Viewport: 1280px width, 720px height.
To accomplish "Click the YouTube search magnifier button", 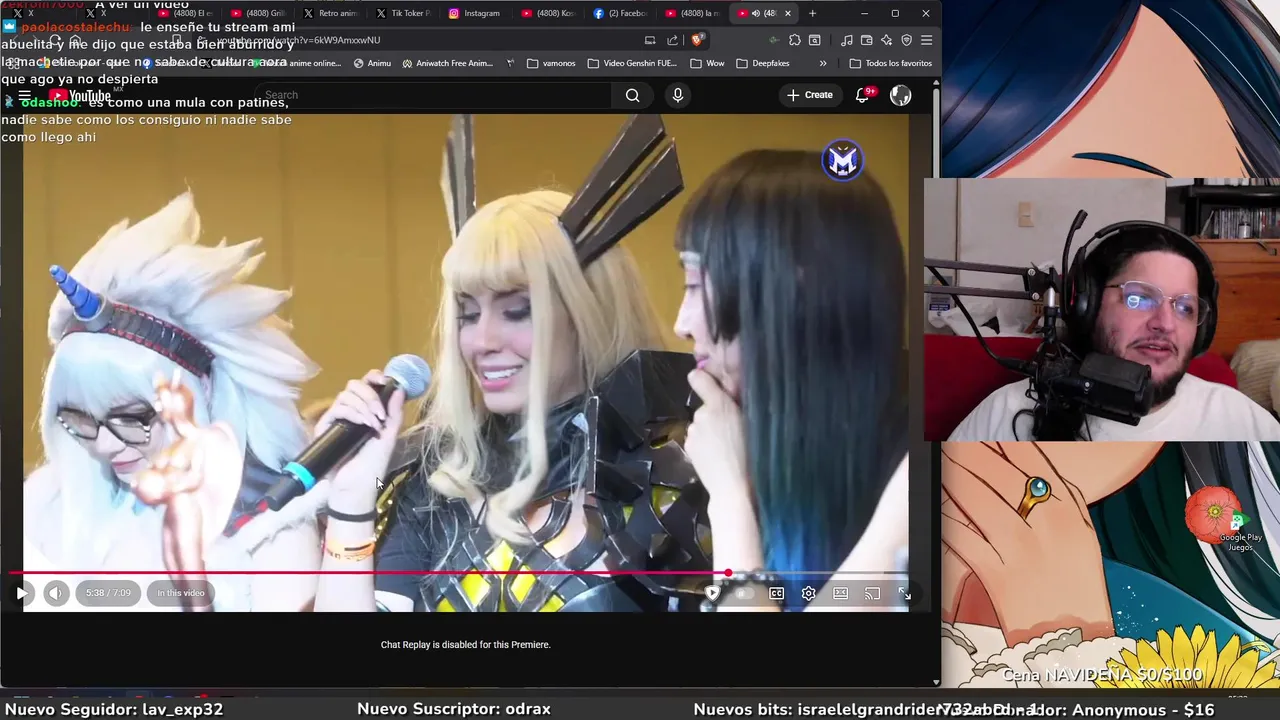I will click(632, 95).
